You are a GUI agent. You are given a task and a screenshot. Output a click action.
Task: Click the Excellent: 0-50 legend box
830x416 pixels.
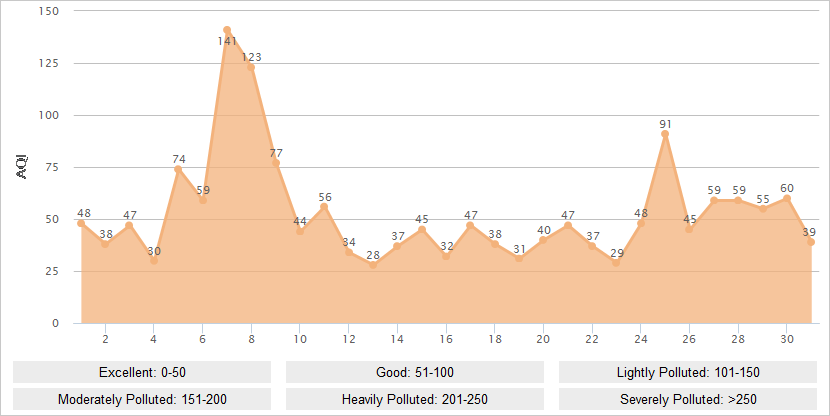(142, 372)
